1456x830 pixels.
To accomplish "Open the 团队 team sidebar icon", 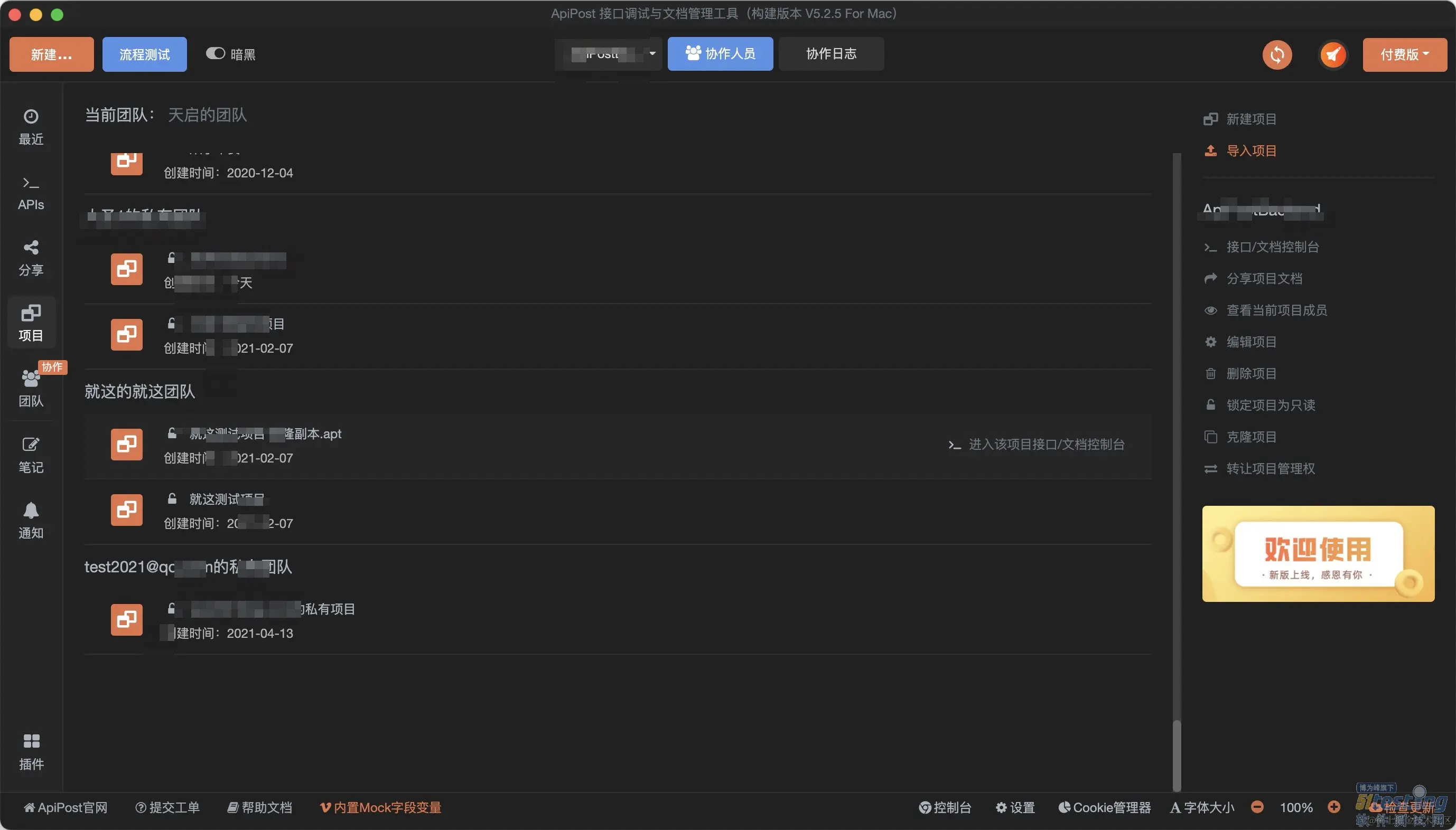I will 31,388.
